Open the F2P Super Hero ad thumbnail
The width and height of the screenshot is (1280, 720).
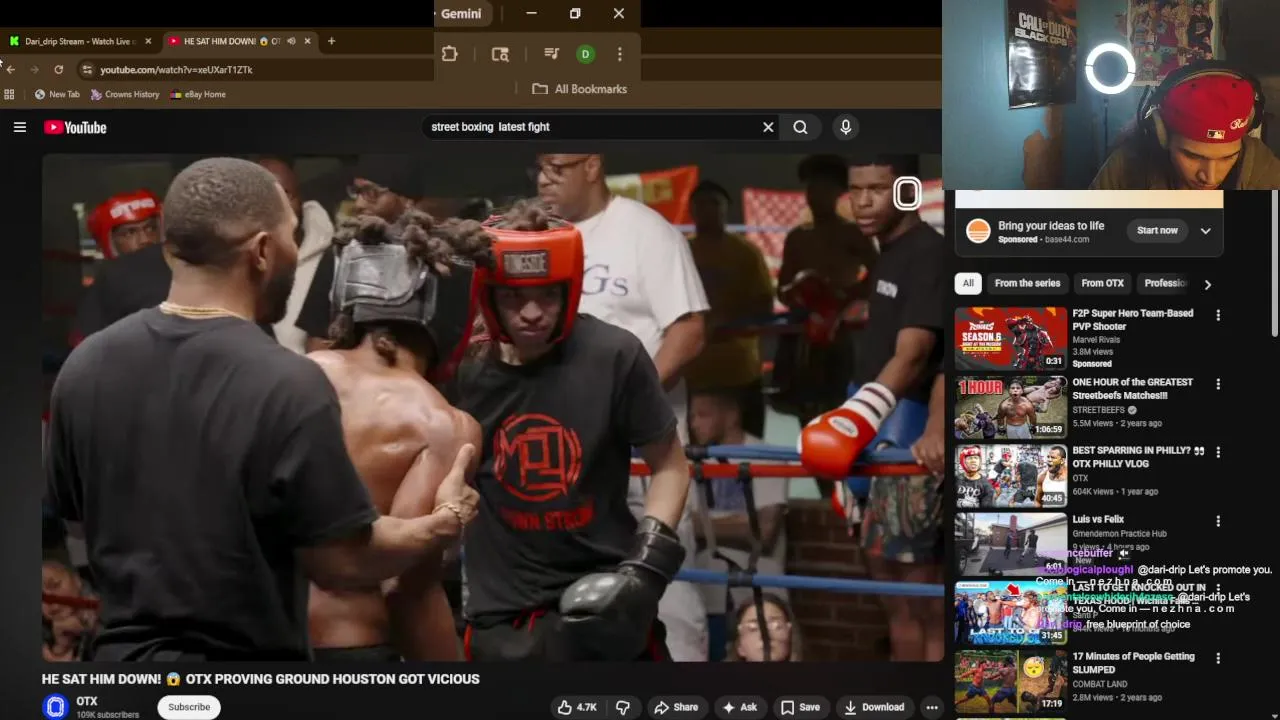click(1010, 338)
